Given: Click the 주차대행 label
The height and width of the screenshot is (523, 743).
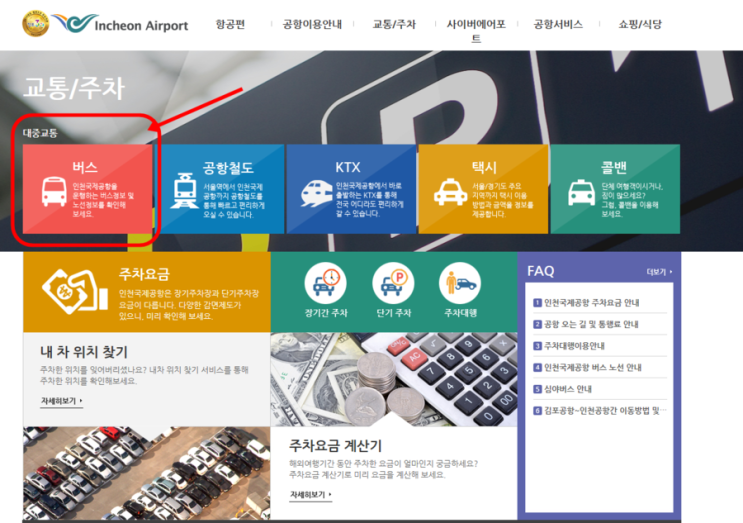Looking at the screenshot, I should [x=461, y=313].
